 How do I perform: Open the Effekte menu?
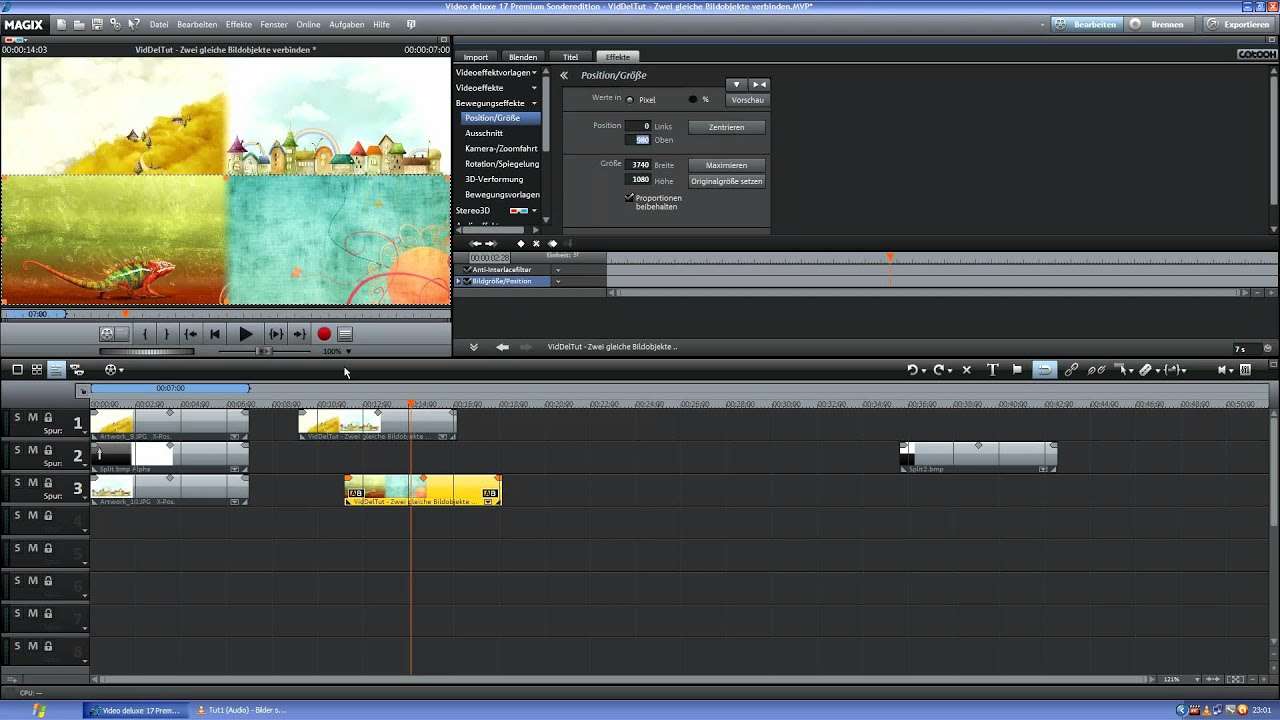pos(238,24)
